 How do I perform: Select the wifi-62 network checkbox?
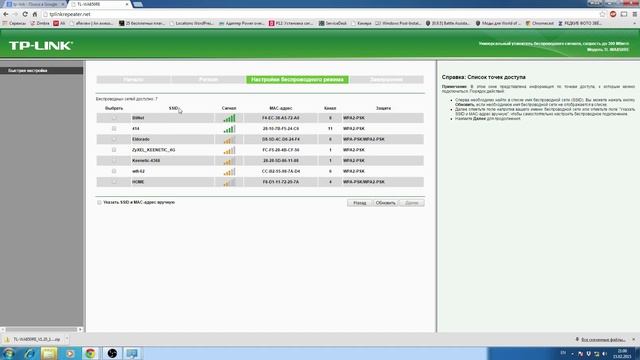pyautogui.click(x=114, y=171)
